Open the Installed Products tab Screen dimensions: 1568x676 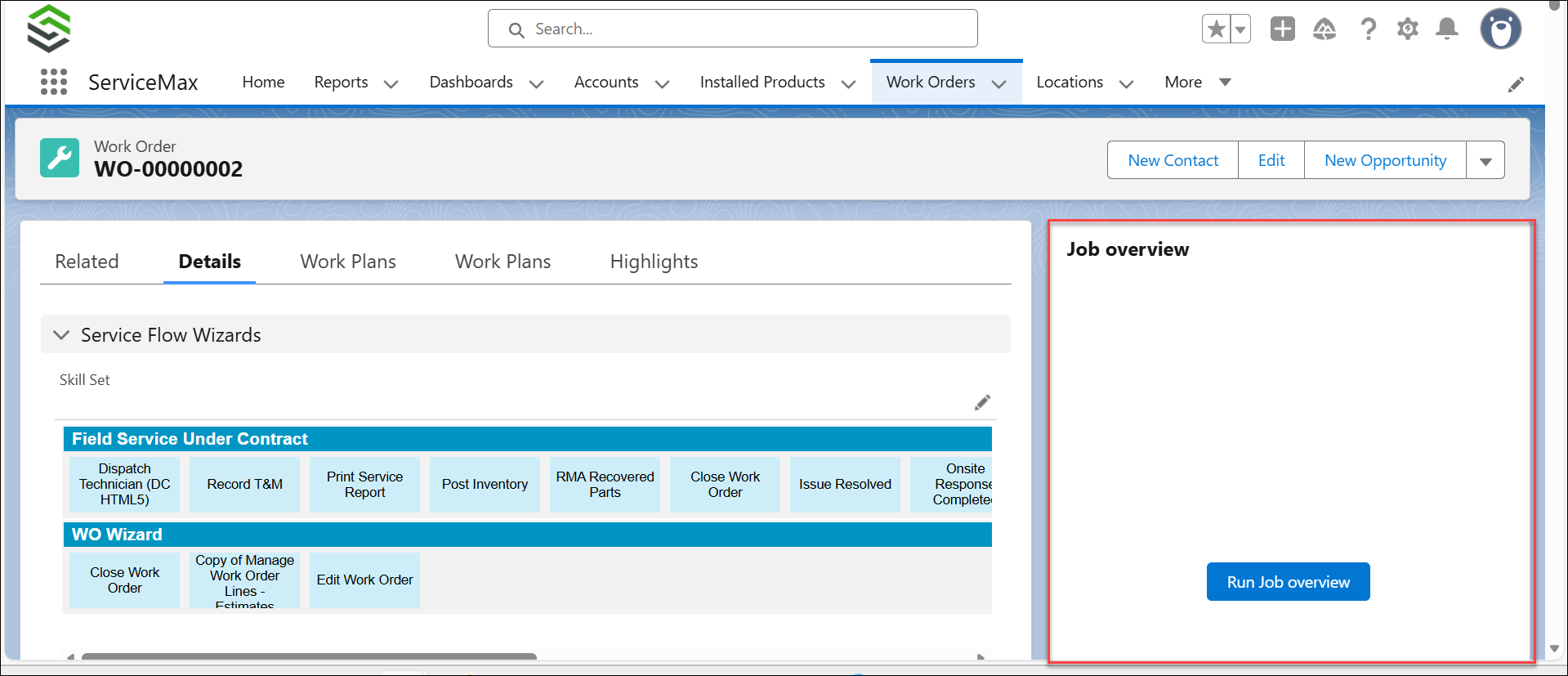coord(762,82)
